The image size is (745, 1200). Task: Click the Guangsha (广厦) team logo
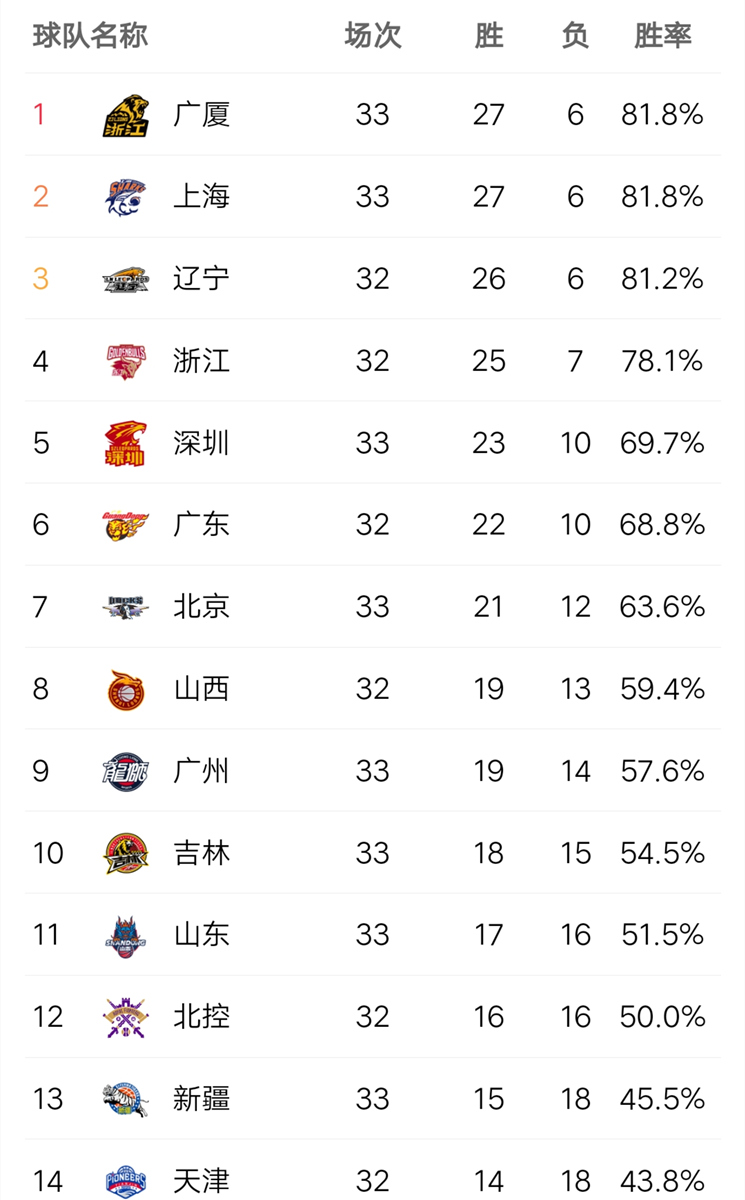[x=127, y=115]
